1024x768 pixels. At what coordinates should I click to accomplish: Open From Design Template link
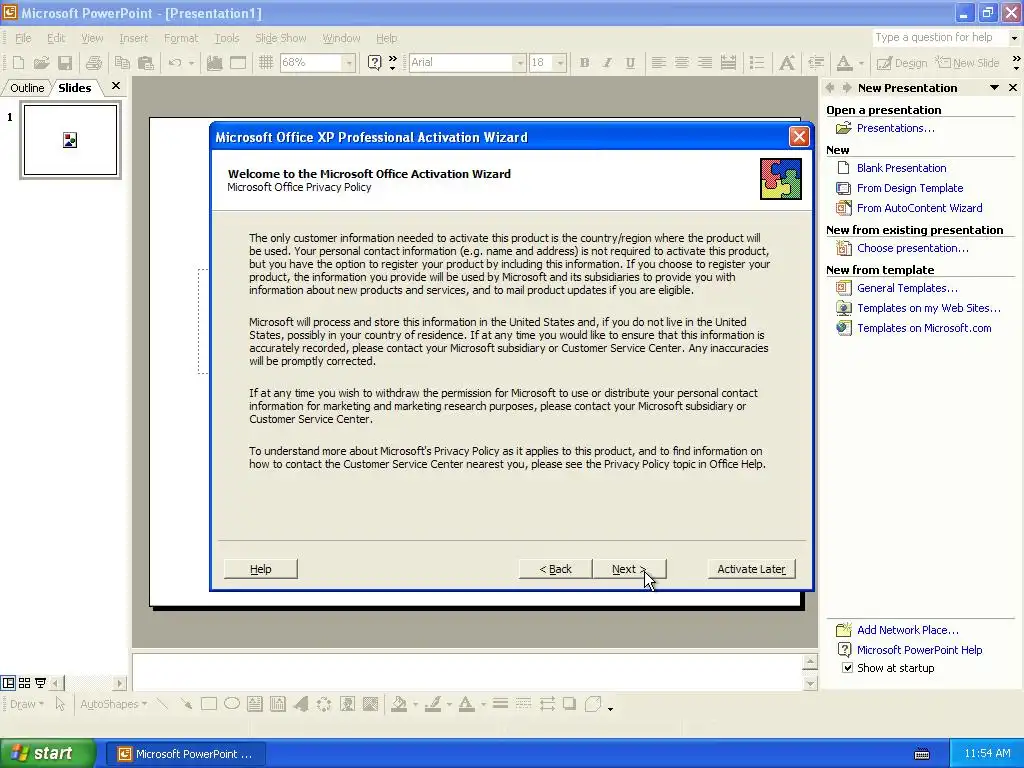[x=910, y=188]
